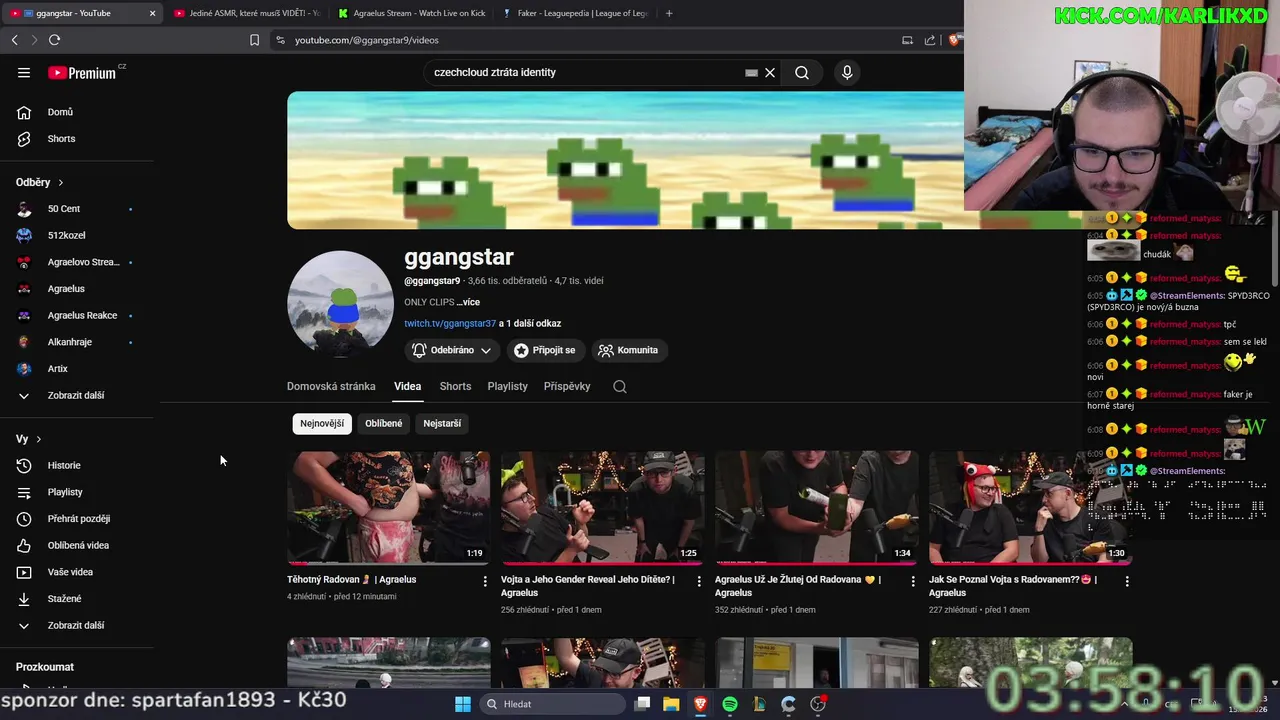Clear the search query with X
Screen dimensions: 1280x720
click(x=770, y=72)
